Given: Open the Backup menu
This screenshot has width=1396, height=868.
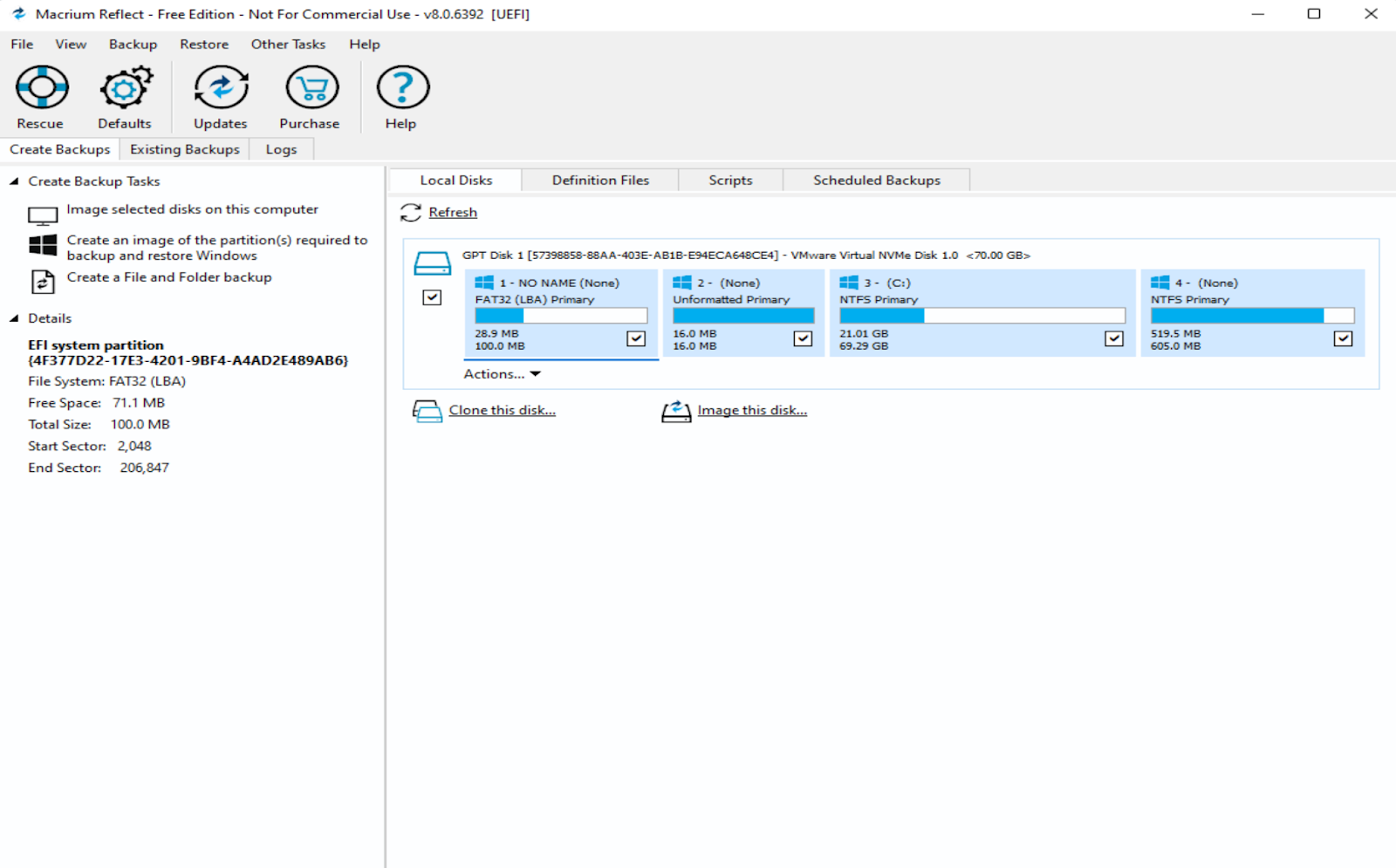Looking at the screenshot, I should (133, 44).
